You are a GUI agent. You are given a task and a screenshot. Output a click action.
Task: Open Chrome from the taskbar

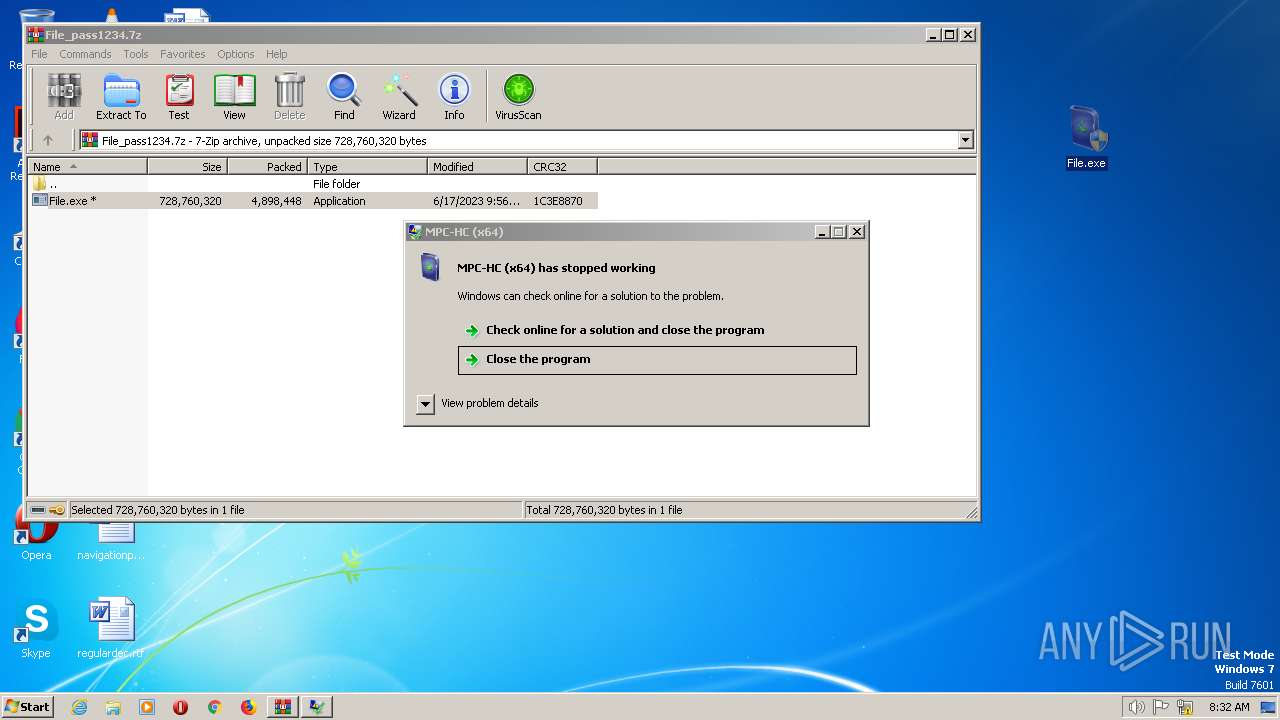pyautogui.click(x=214, y=707)
